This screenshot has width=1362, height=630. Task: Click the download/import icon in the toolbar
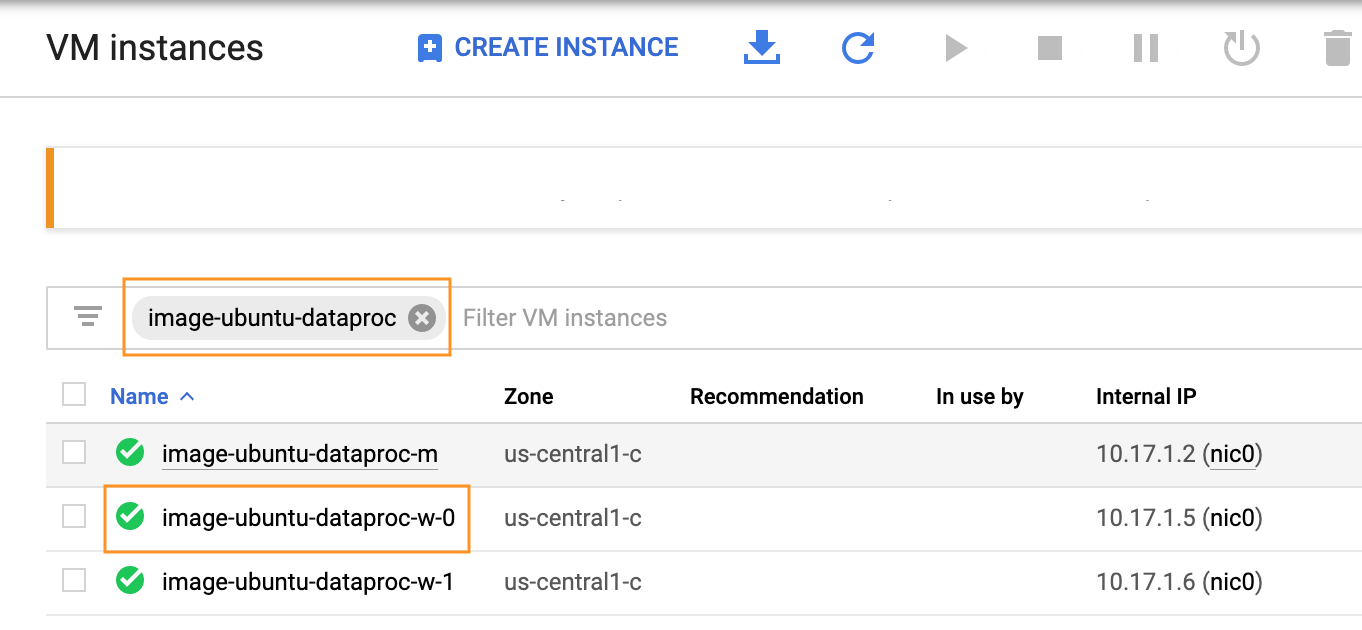(762, 47)
